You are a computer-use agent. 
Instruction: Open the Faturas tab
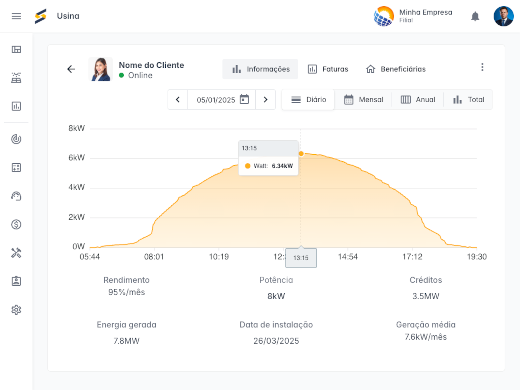click(328, 69)
